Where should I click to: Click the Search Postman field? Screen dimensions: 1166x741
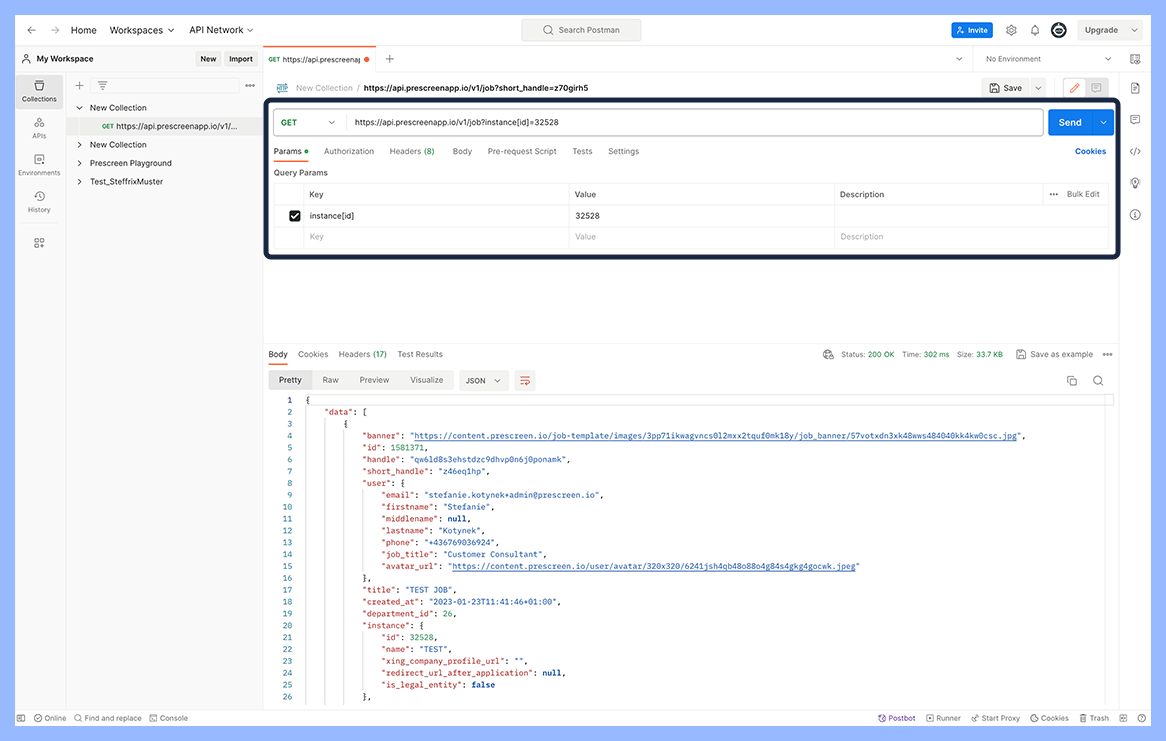(581, 30)
